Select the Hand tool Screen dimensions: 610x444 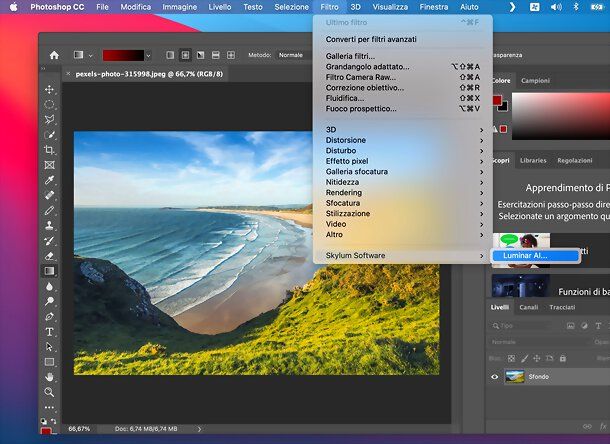tap(49, 377)
